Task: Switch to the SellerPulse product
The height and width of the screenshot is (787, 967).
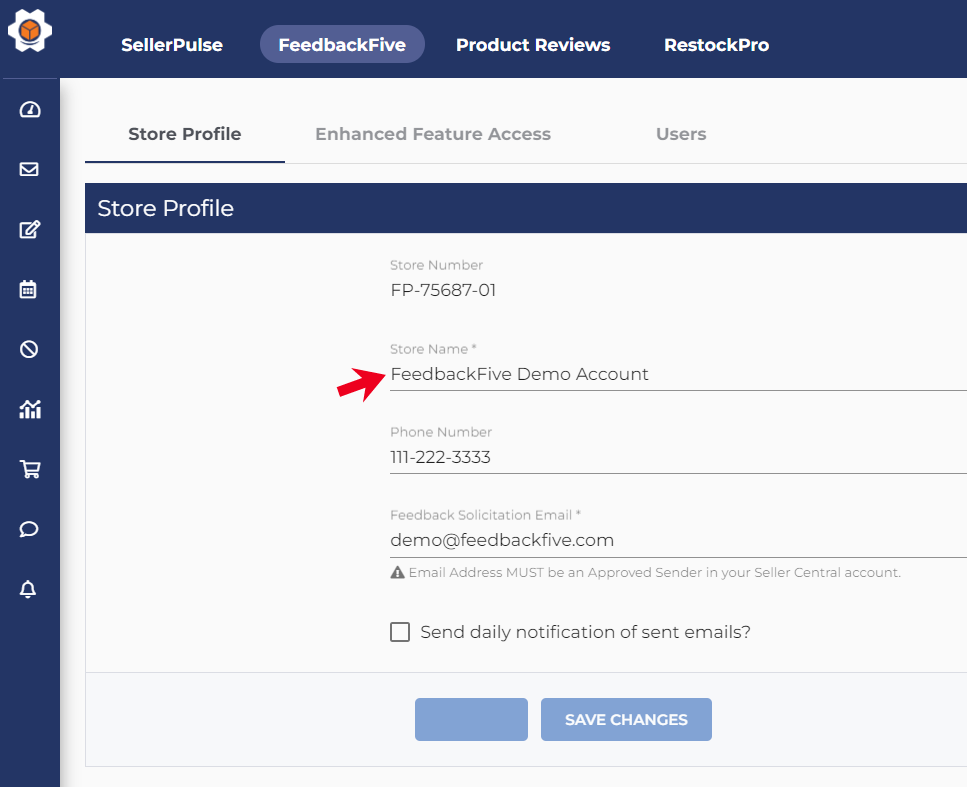Action: tap(172, 45)
